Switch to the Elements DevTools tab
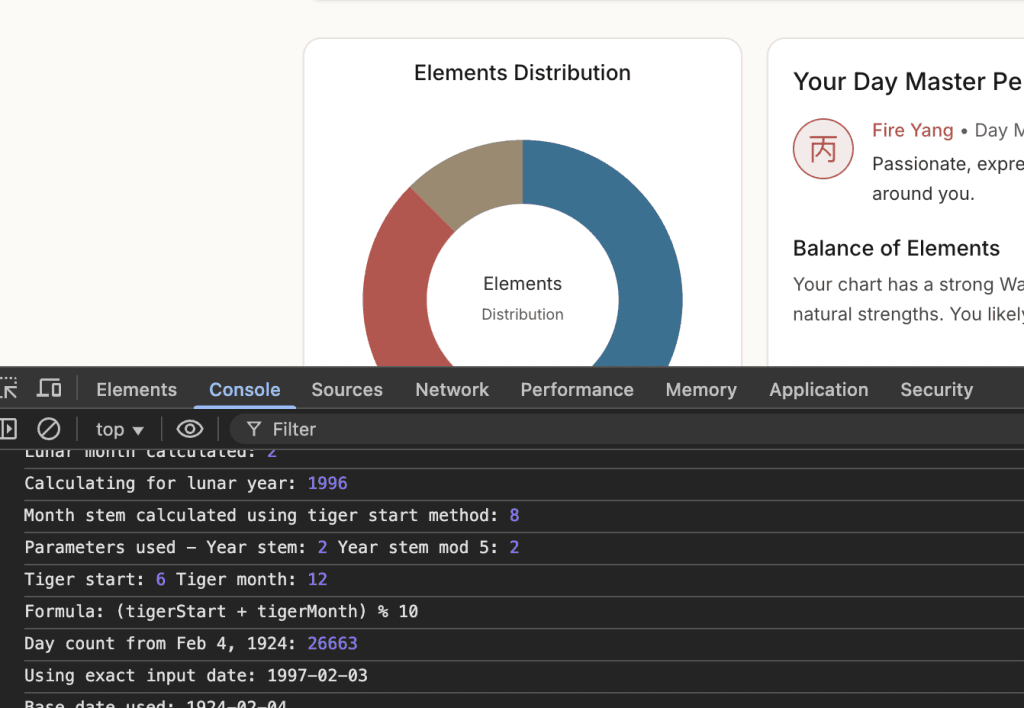This screenshot has width=1024, height=708. tap(136, 389)
